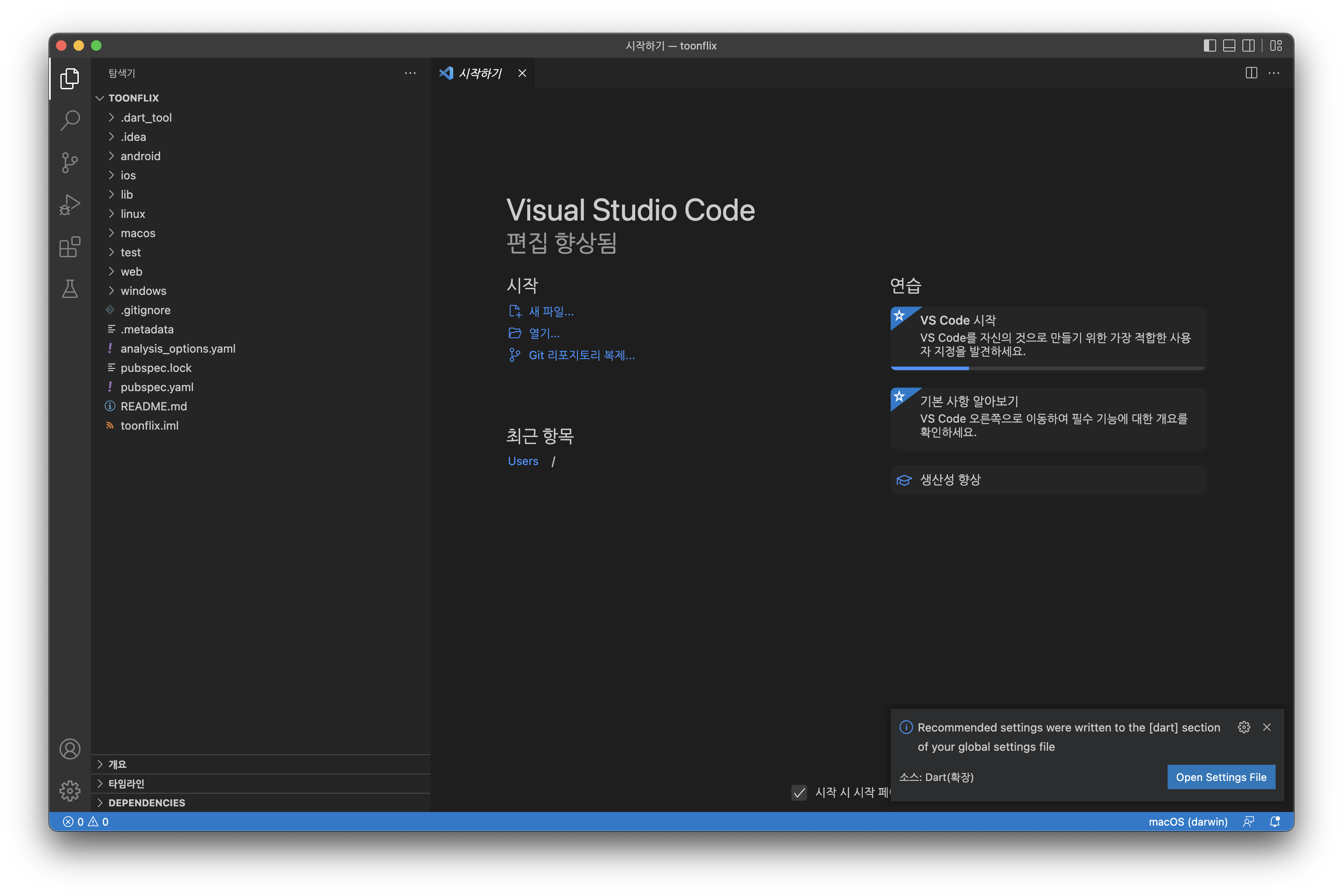The image size is (1343, 896).
Task: Open the Manage gear in the activity bar
Action: point(70,791)
